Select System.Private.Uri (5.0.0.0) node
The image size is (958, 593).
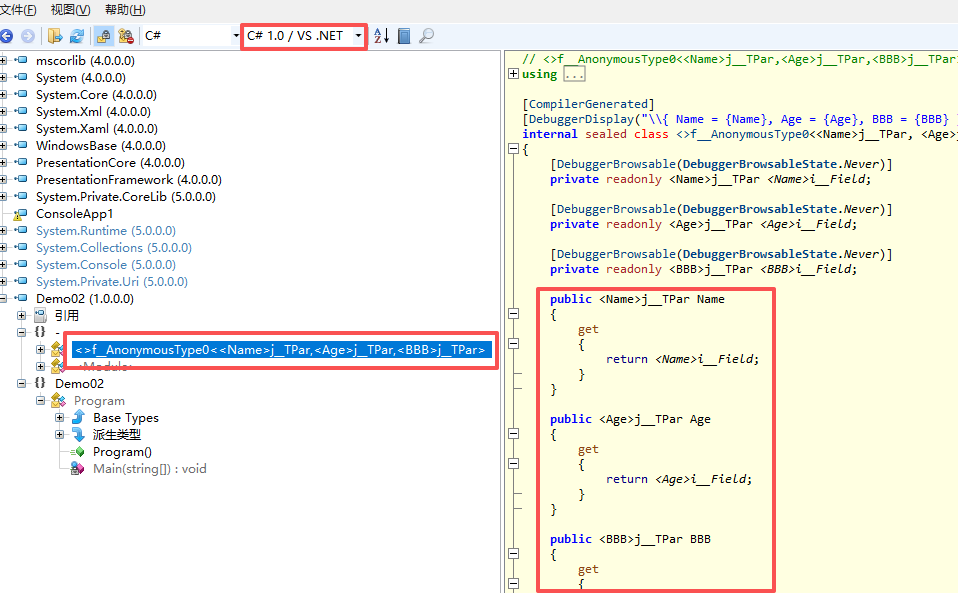pyautogui.click(x=112, y=282)
